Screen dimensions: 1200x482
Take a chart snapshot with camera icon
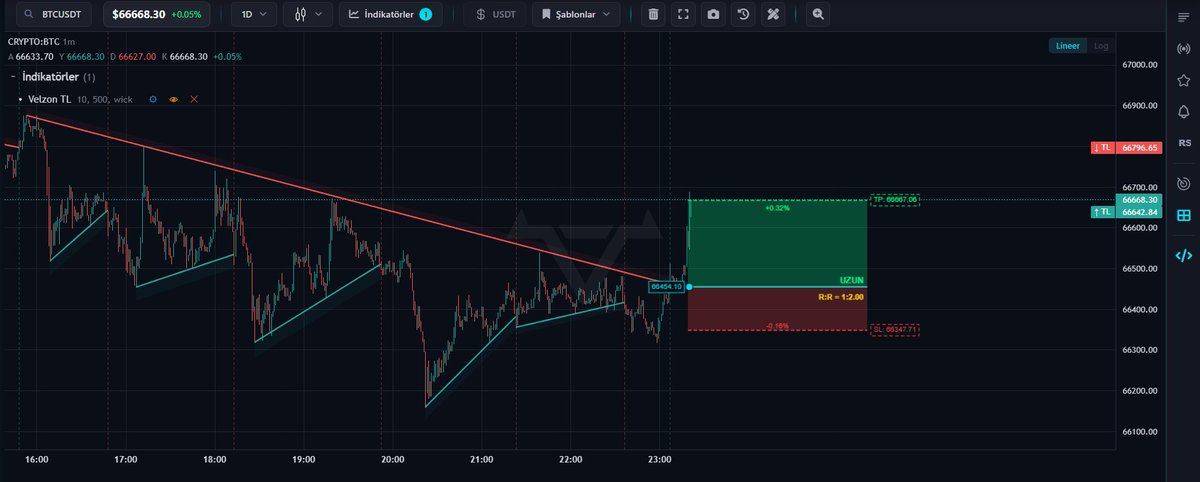pos(713,15)
